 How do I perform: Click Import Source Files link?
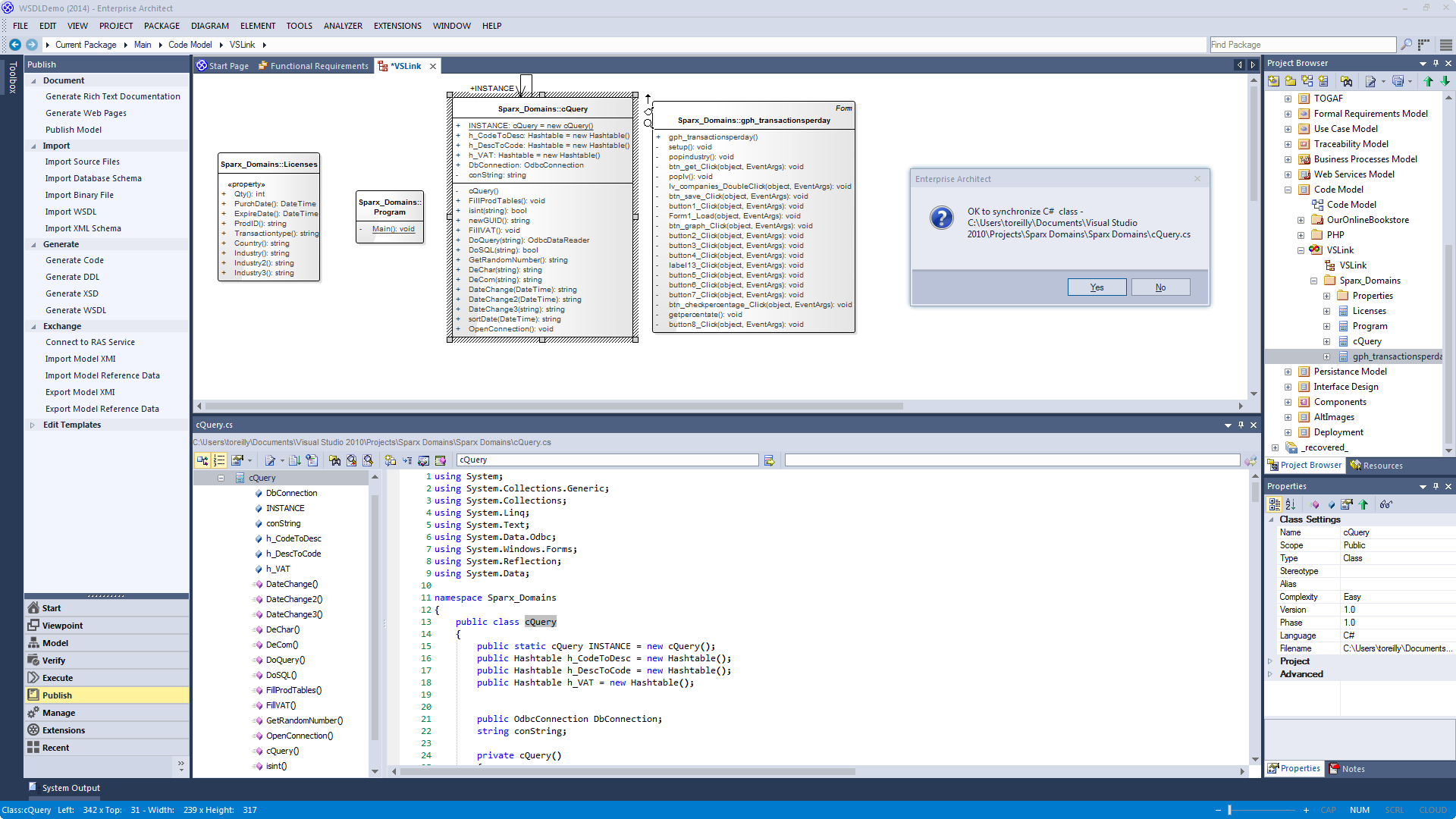tap(82, 162)
